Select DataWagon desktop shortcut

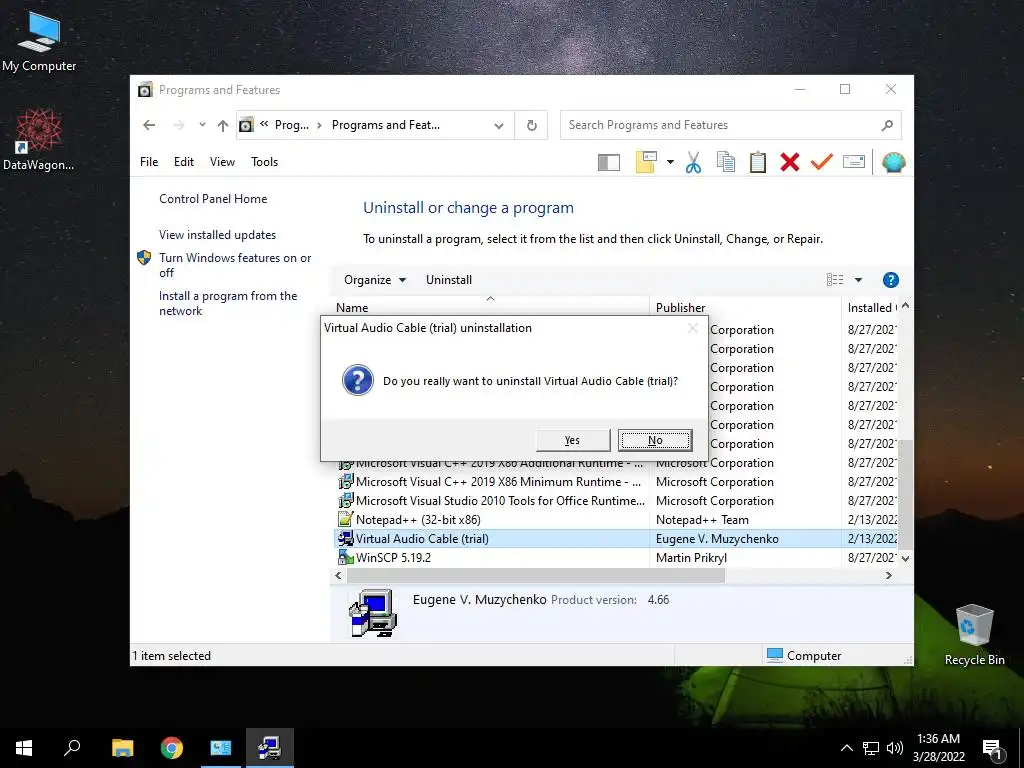[39, 140]
